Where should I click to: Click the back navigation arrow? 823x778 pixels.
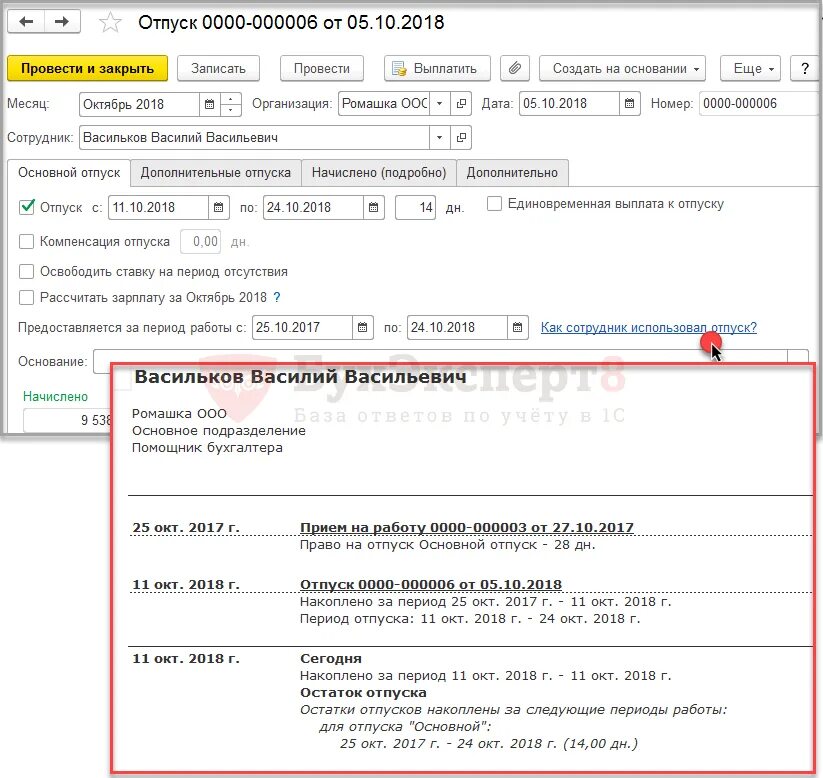tap(26, 22)
